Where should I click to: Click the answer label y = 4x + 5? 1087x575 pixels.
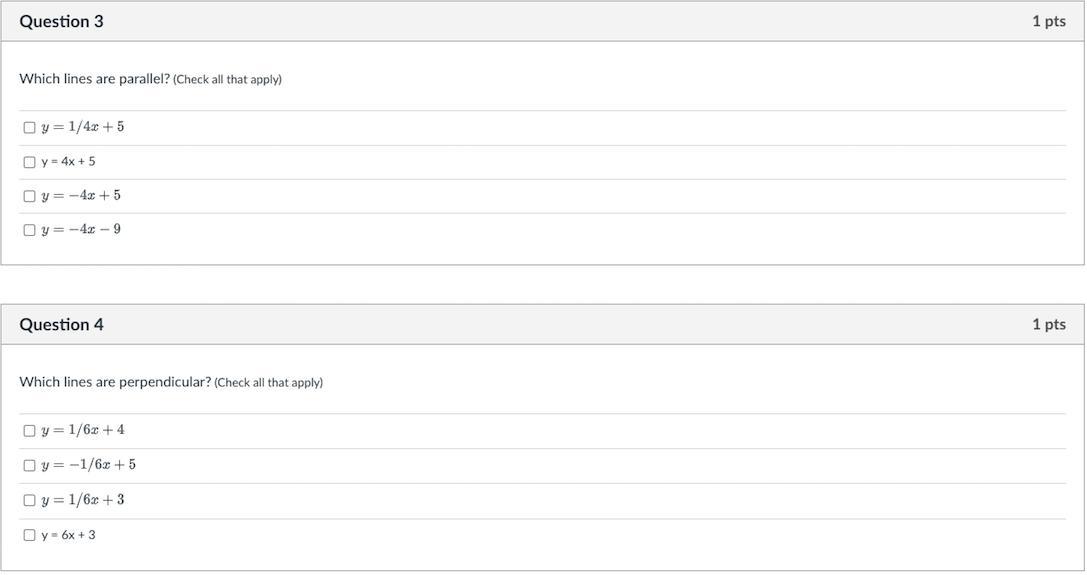click(x=68, y=162)
